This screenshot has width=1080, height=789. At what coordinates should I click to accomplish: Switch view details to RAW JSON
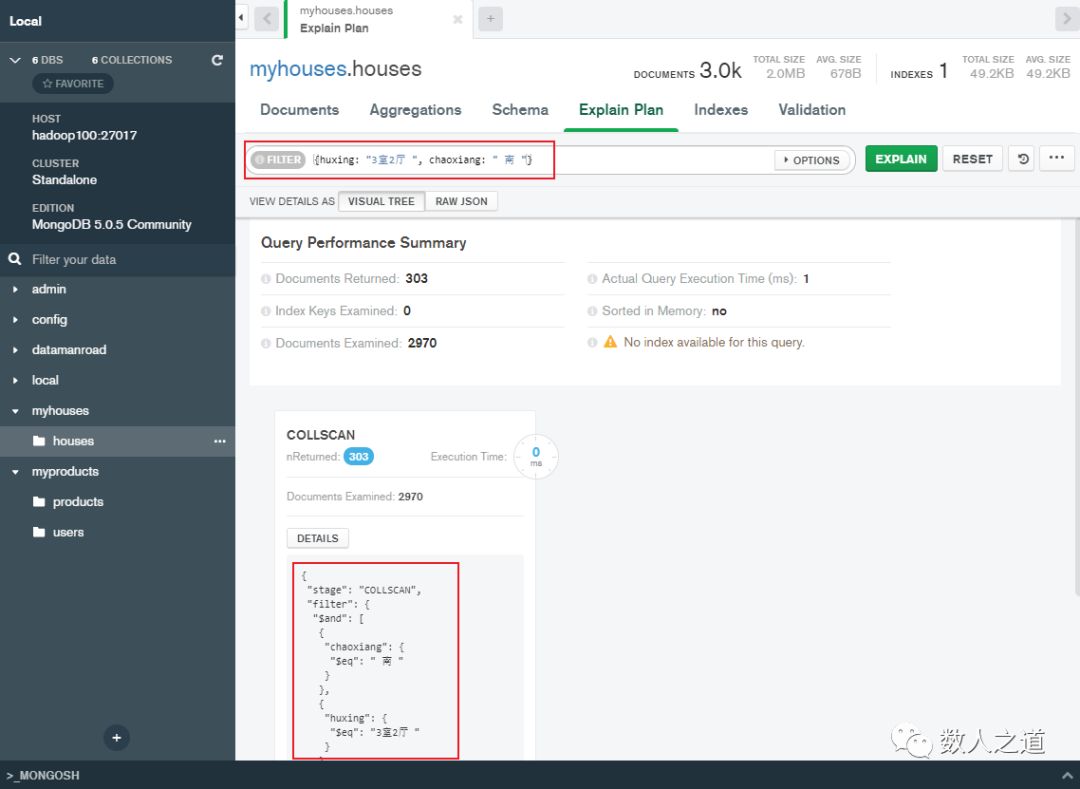[461, 201]
